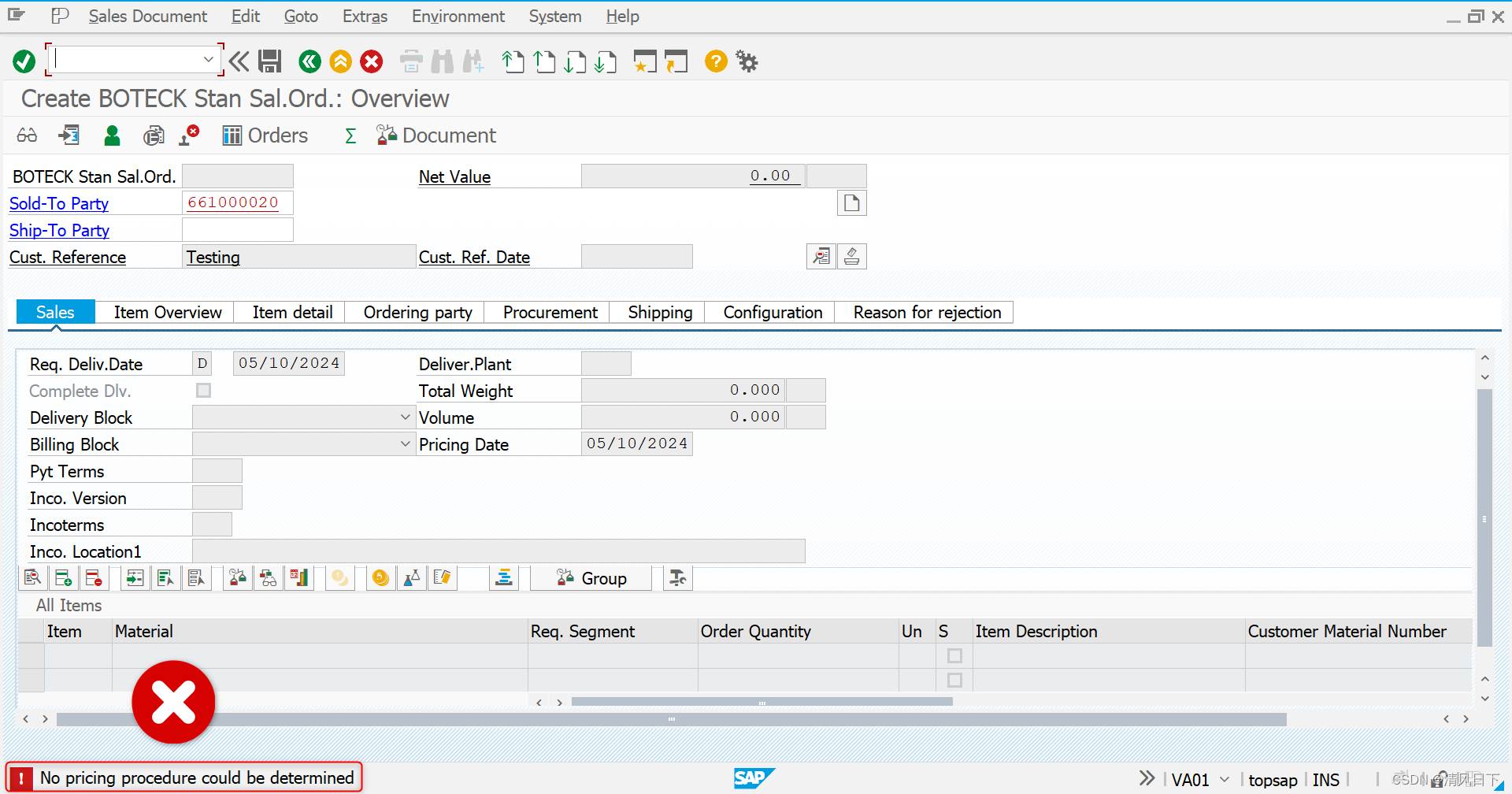
Task: Switch to the Configuration tab
Action: [773, 312]
